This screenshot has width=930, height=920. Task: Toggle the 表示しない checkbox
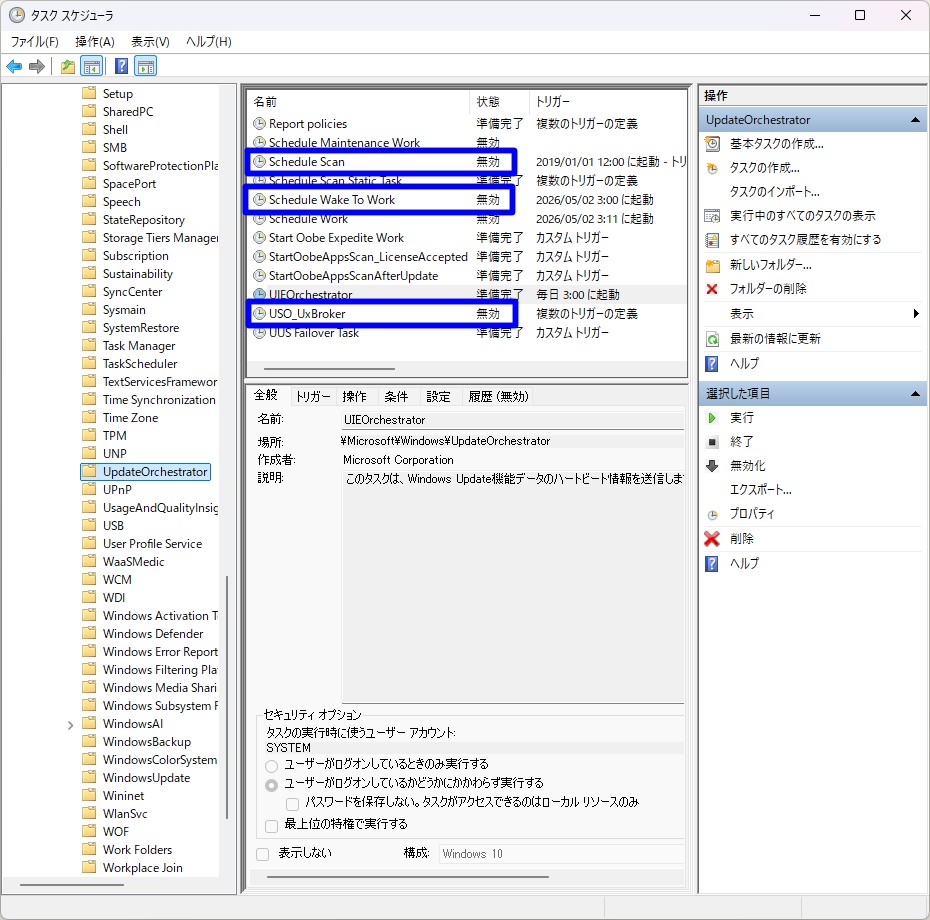[262, 854]
